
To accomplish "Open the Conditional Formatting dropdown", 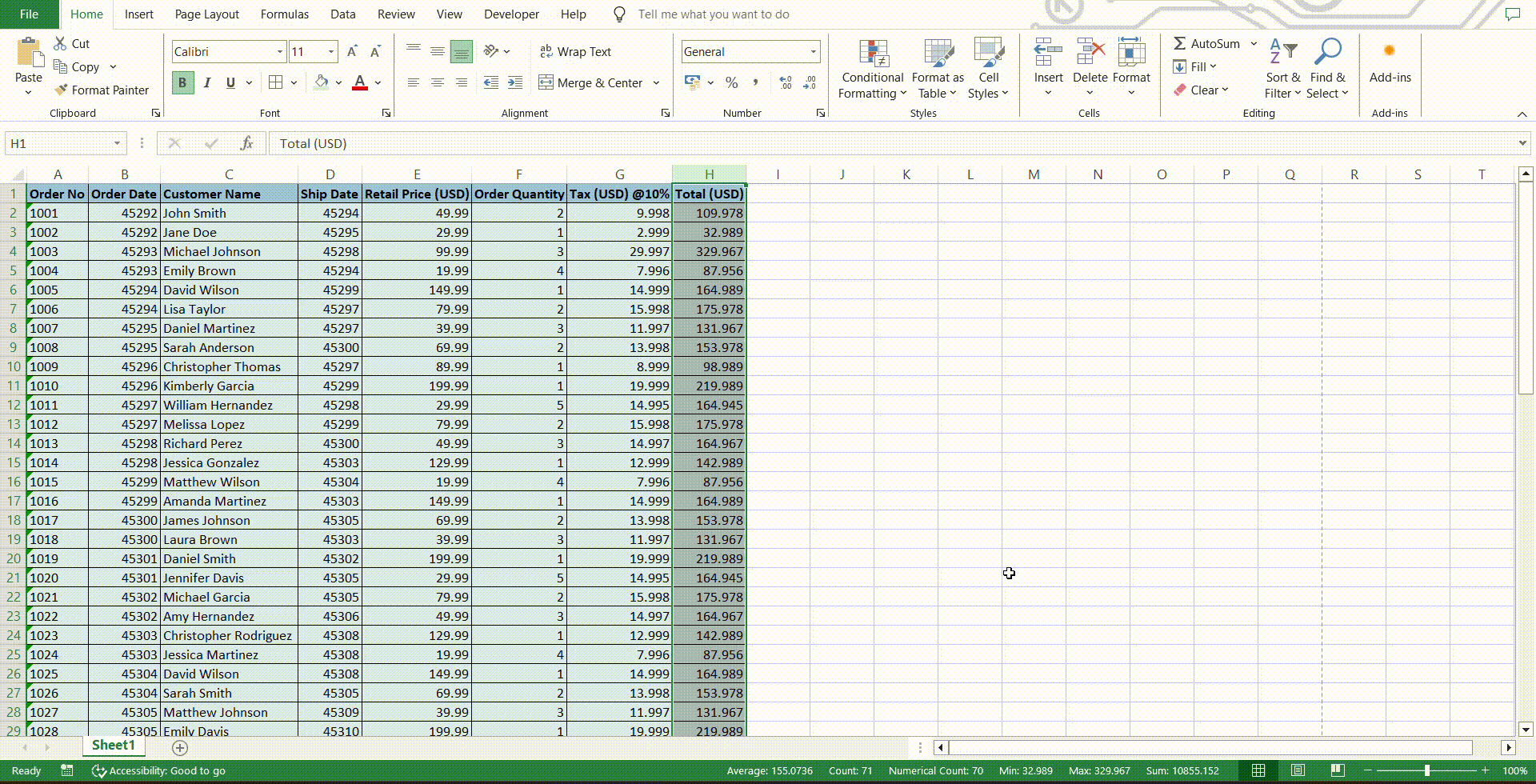I will point(872,70).
